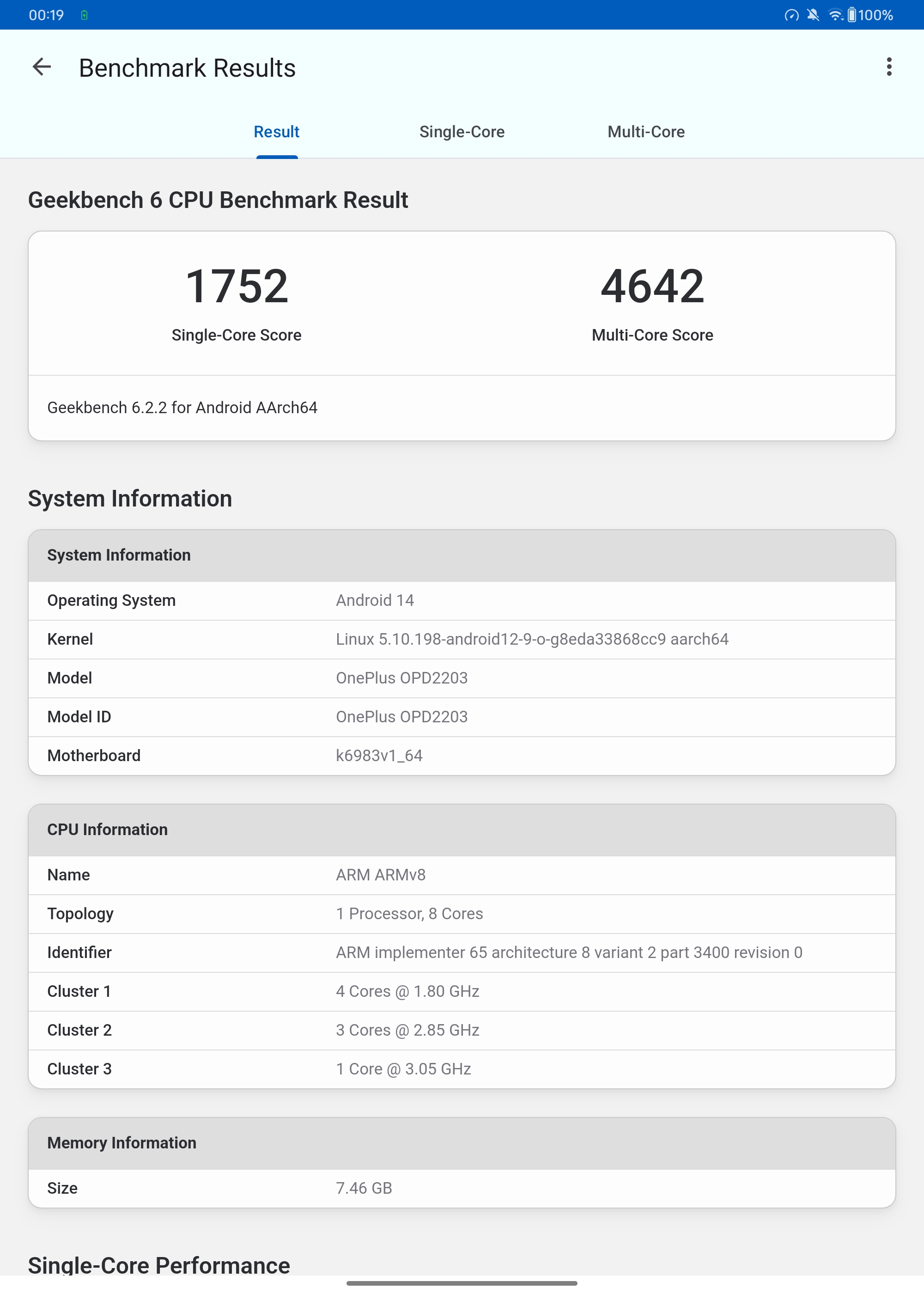Screen dimensions: 924x1294
Task: Tap Geekbench 6 CPU Benchmark Result heading
Action: [218, 200]
